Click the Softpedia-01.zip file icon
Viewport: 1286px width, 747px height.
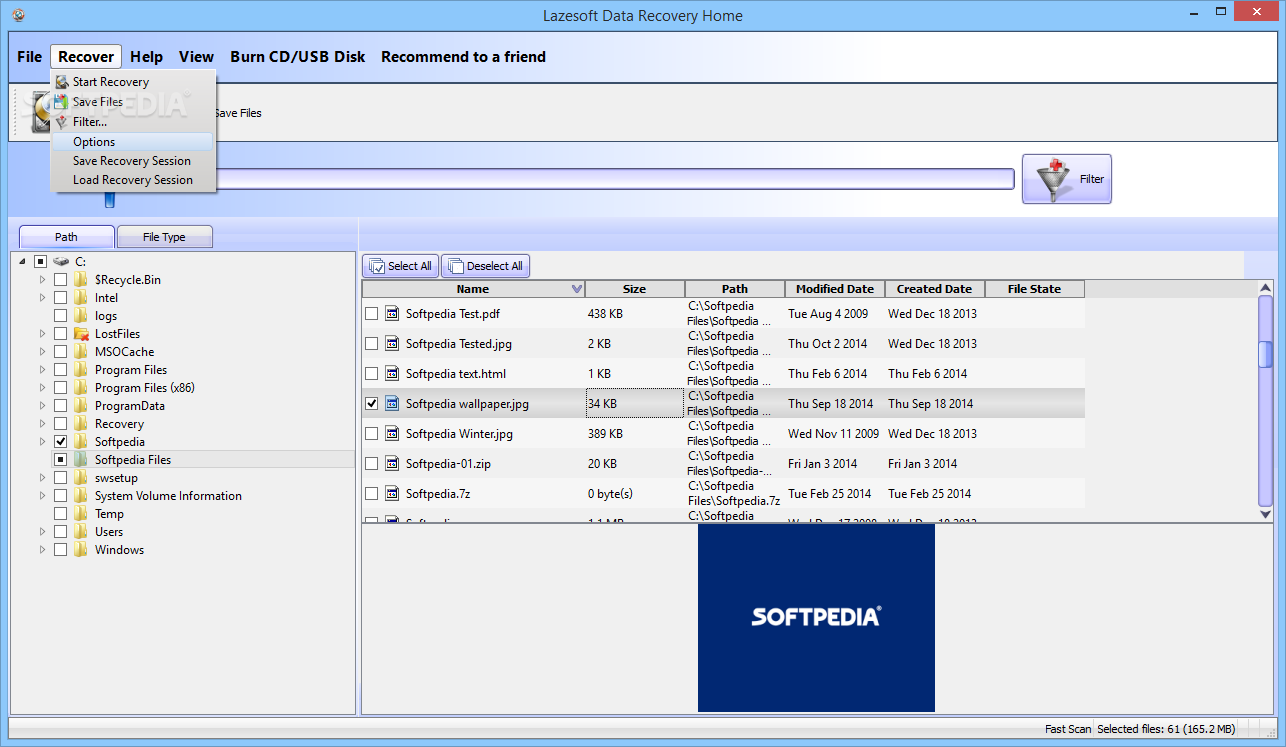coord(392,464)
